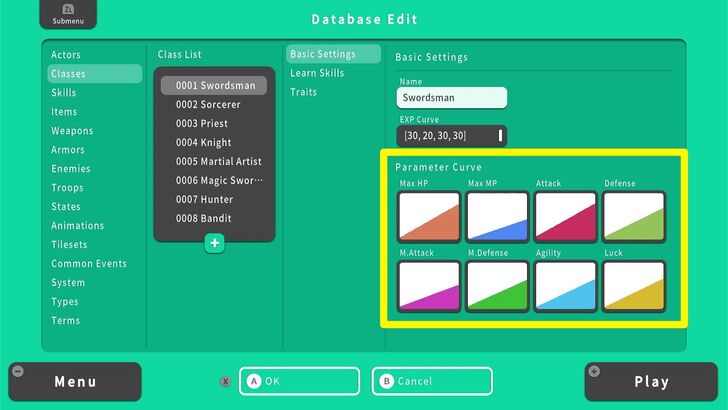This screenshot has width=728, height=410.
Task: Open Common Events category
Action: pos(89,264)
